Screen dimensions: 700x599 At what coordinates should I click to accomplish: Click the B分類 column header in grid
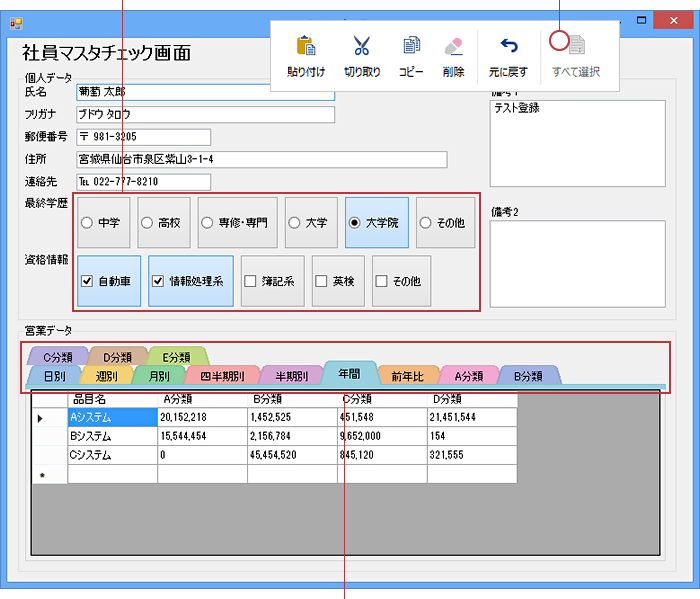pyautogui.click(x=293, y=399)
